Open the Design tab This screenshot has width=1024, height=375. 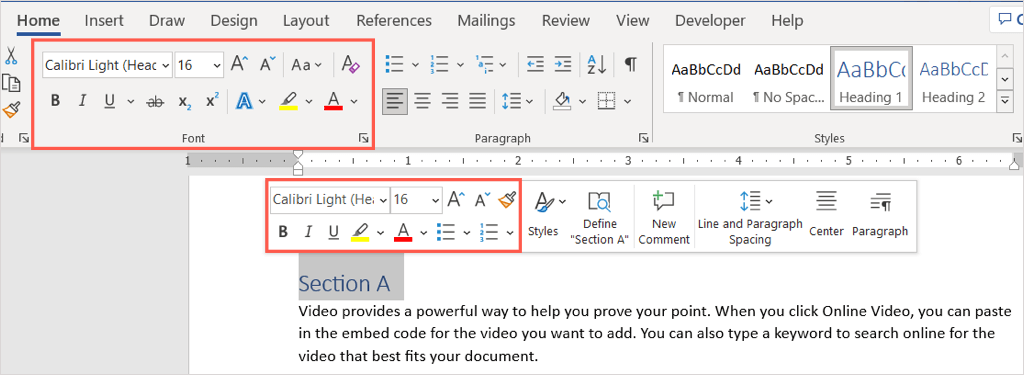click(x=234, y=20)
